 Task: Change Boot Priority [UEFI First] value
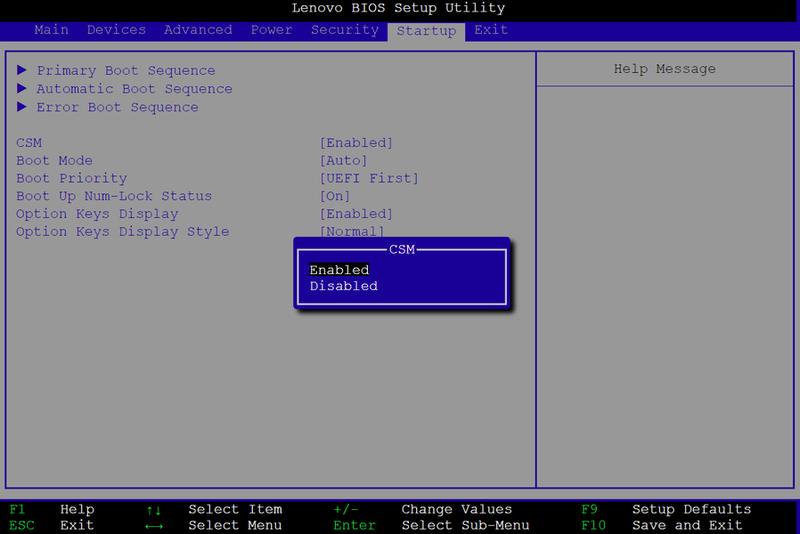[369, 178]
